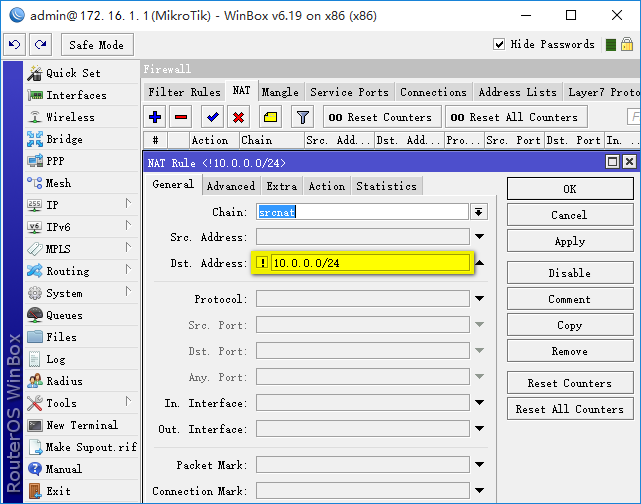Click the red minus remove rule icon
The image size is (641, 504).
click(181, 117)
